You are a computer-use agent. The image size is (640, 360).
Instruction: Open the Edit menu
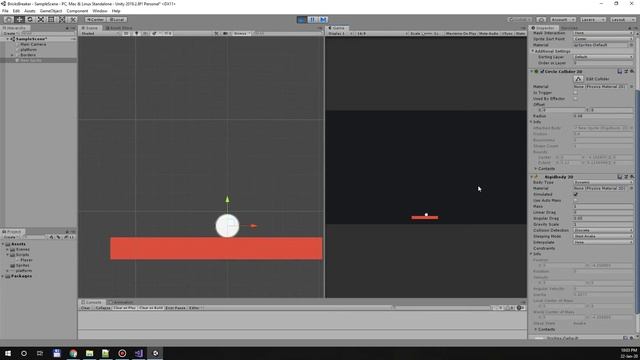(x=16, y=11)
